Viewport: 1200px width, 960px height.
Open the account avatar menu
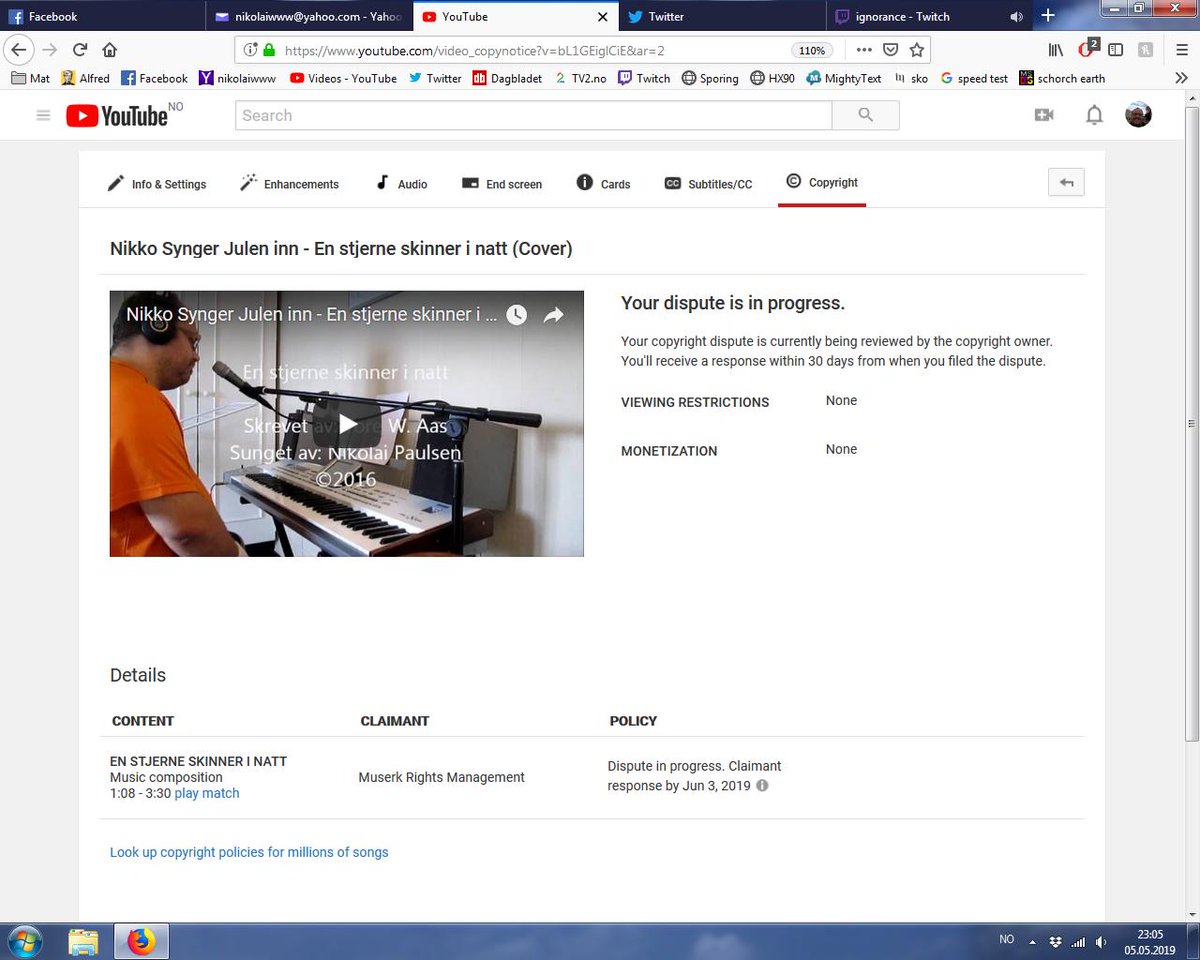1138,115
